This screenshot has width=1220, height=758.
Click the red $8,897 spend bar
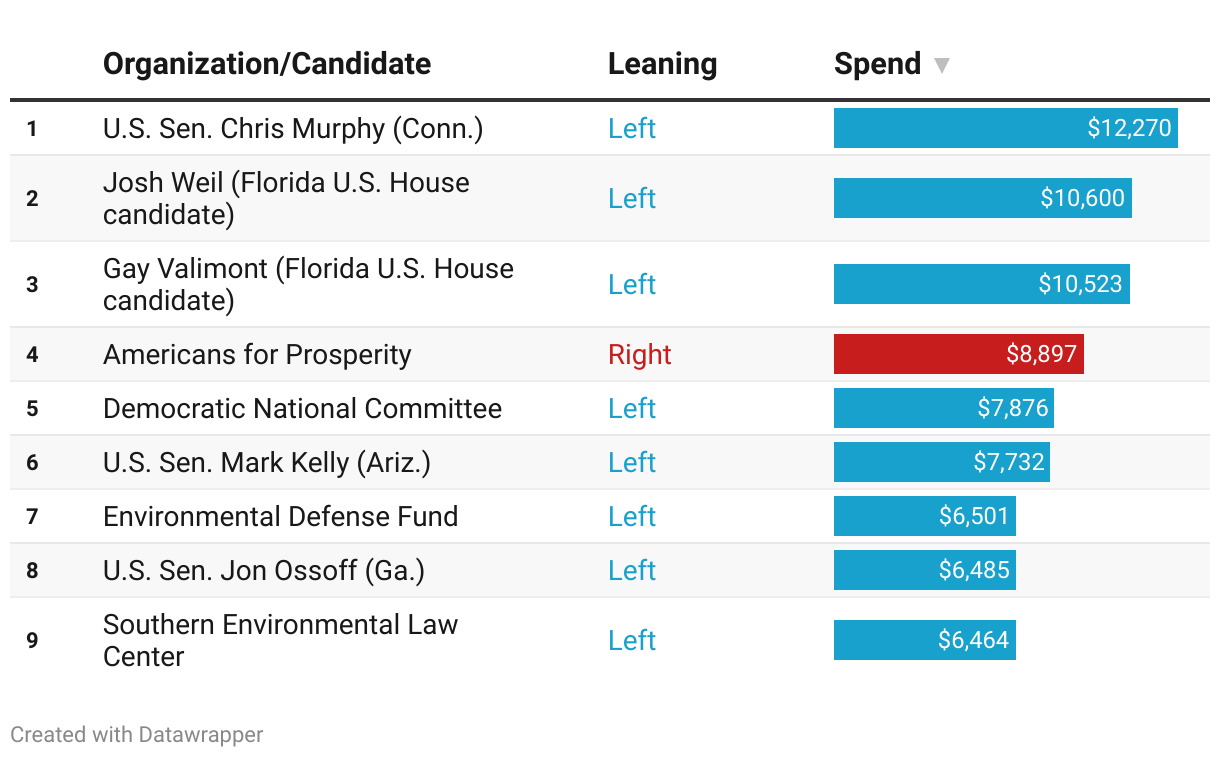click(958, 355)
